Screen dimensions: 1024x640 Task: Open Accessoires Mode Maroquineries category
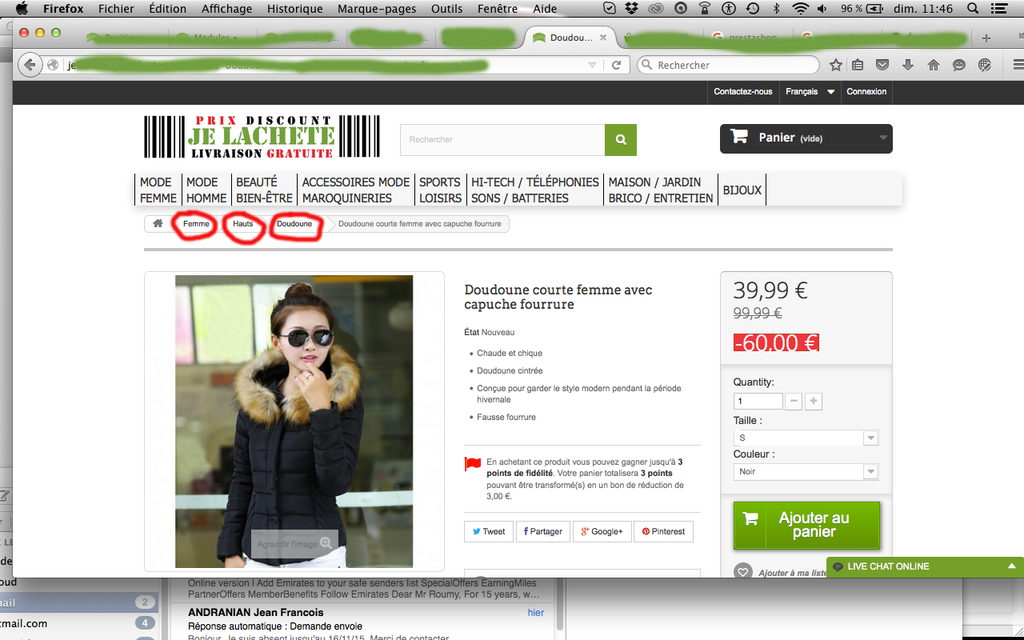point(355,190)
